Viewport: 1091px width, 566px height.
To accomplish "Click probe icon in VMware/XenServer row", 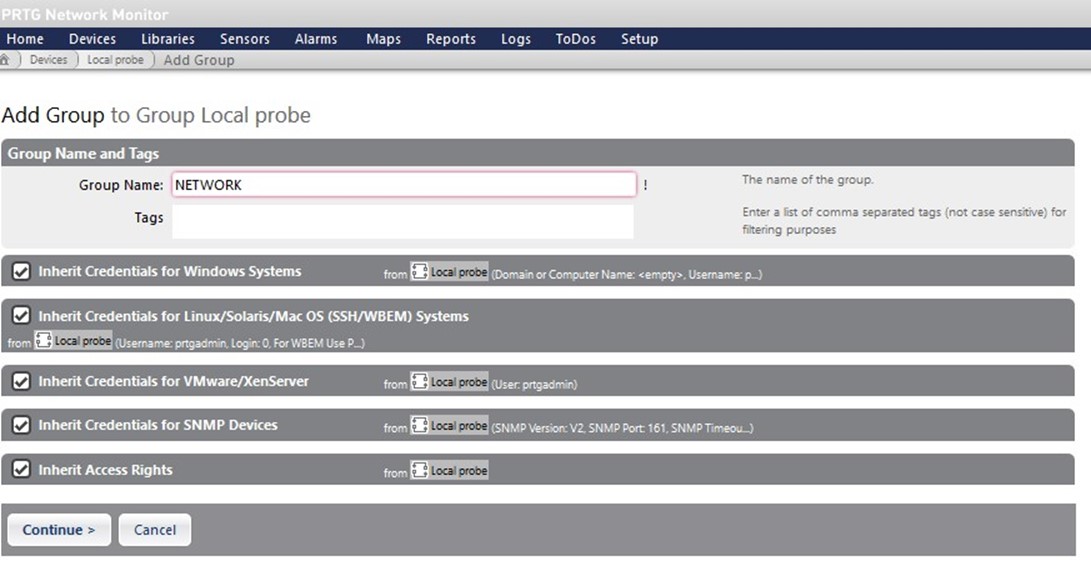I will (420, 382).
